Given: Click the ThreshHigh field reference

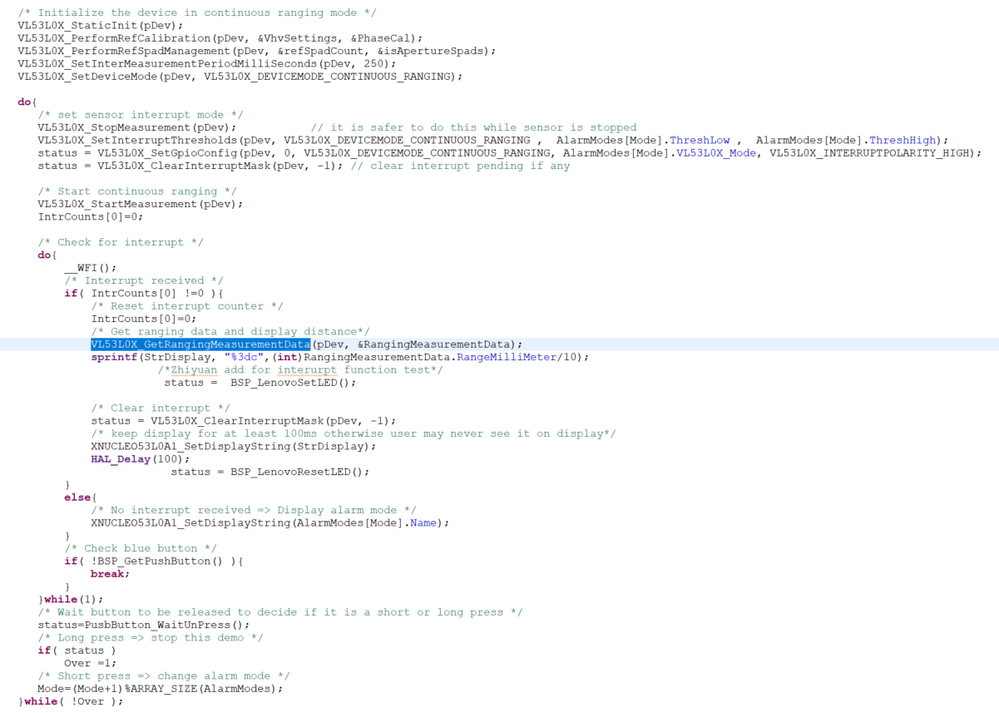Looking at the screenshot, I should coord(903,140).
